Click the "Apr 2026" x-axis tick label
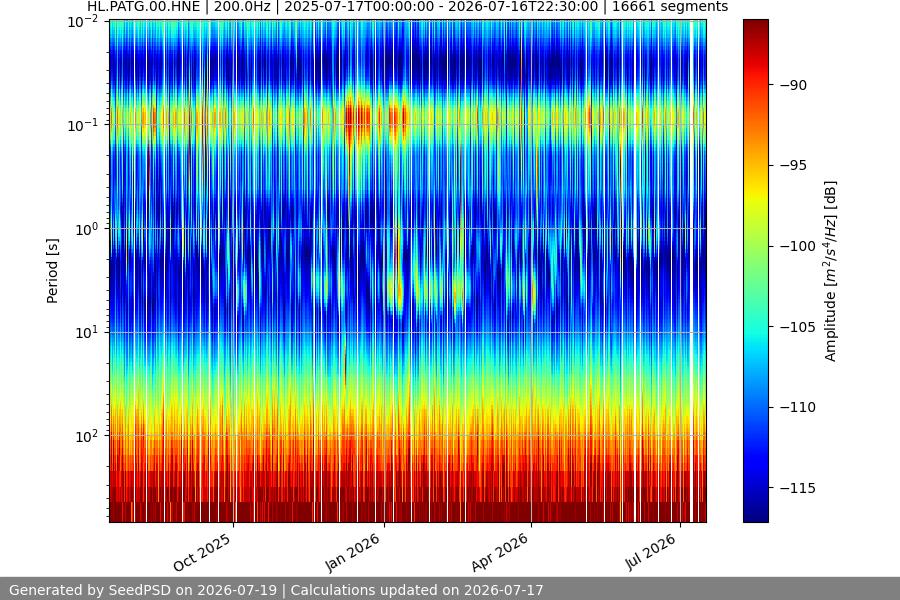 pyautogui.click(x=499, y=552)
